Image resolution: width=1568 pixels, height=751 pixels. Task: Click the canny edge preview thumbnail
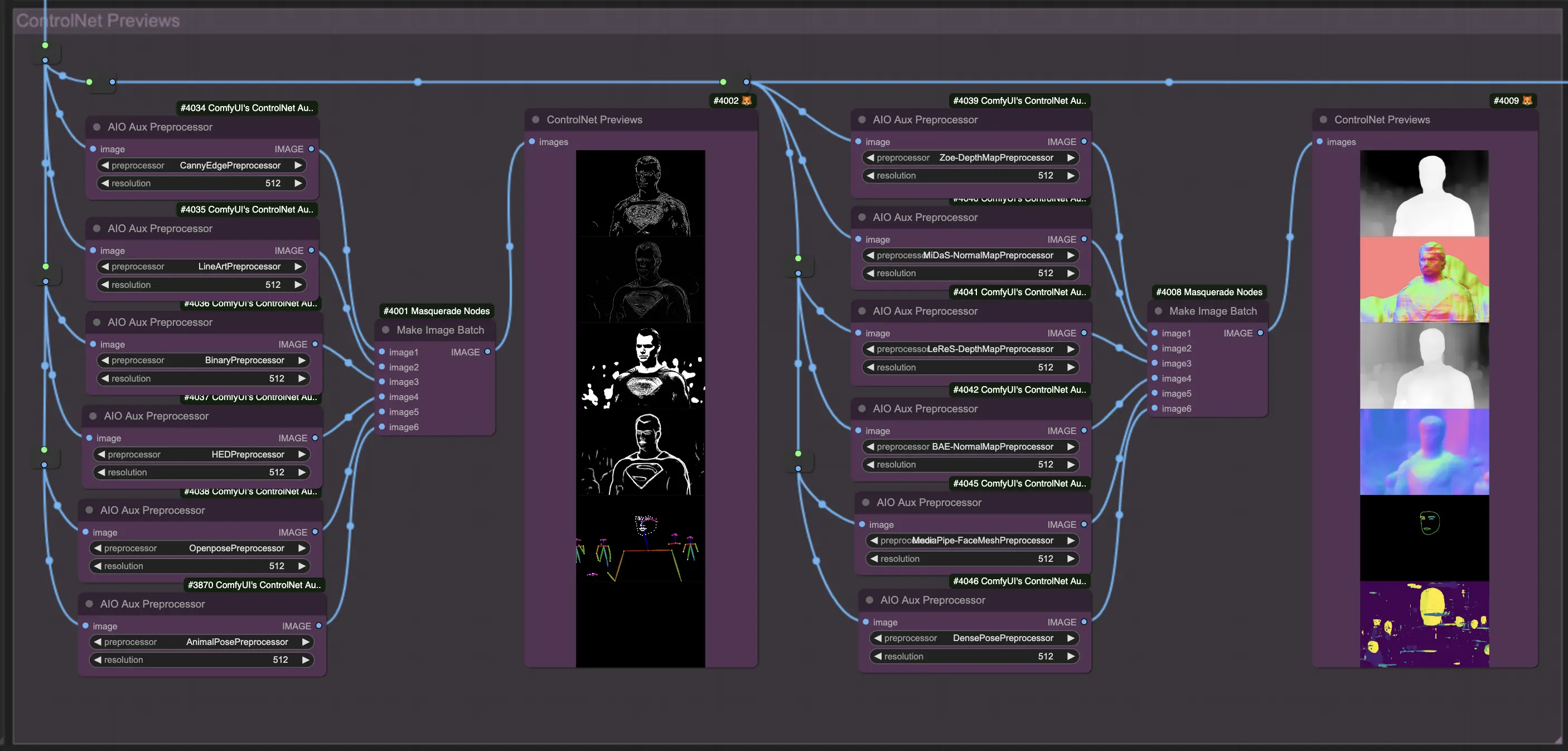(640, 194)
